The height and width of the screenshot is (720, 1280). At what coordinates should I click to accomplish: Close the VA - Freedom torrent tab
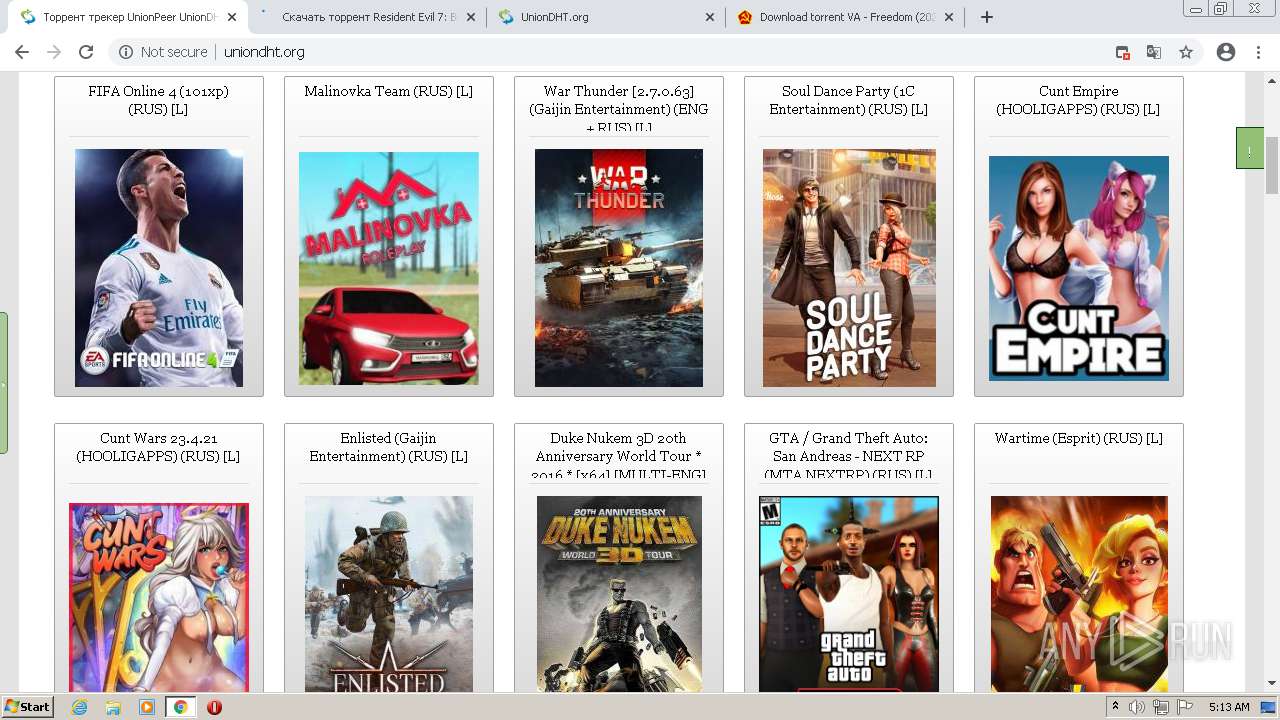[x=949, y=17]
